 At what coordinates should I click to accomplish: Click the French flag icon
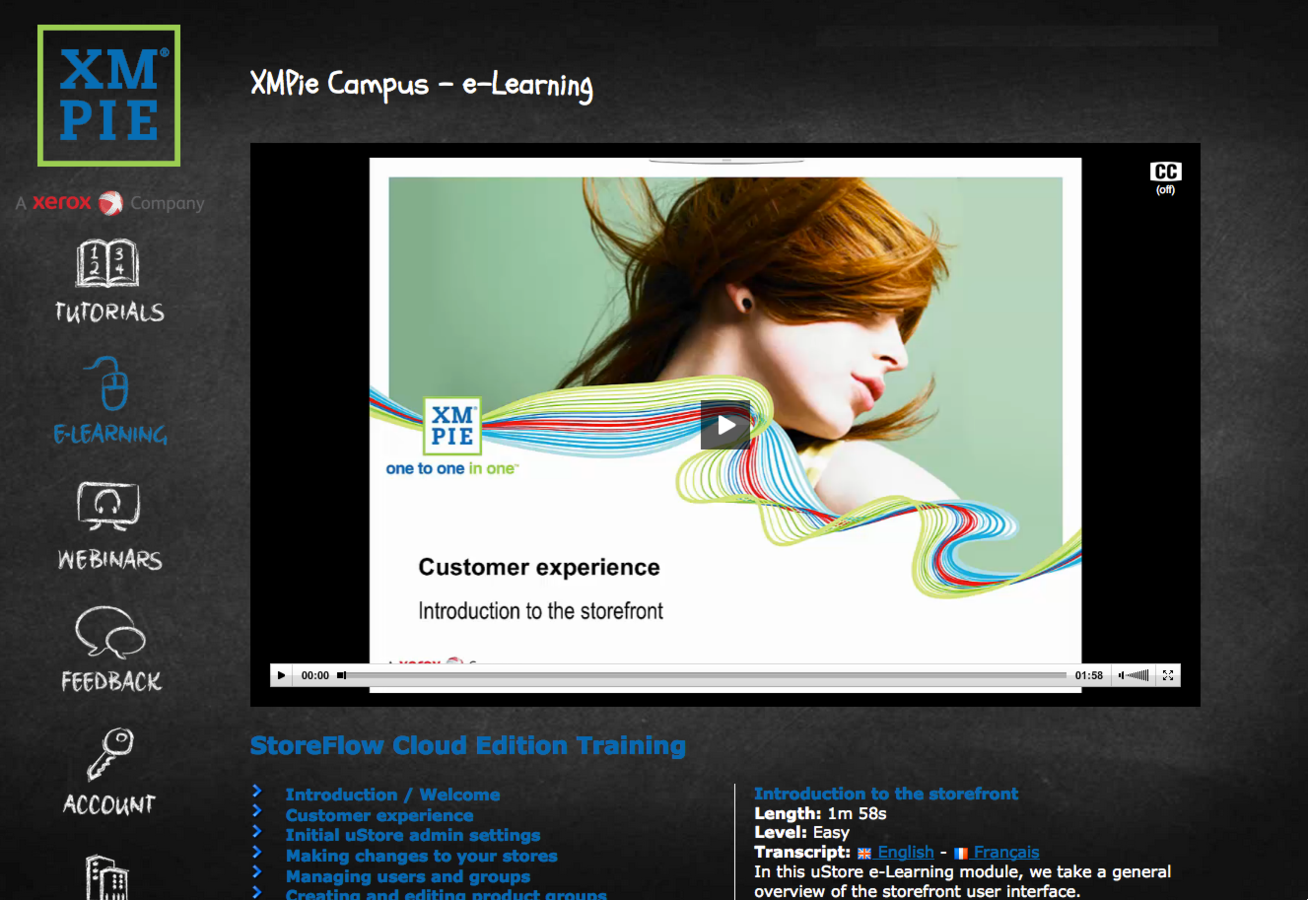pyautogui.click(x=960, y=853)
